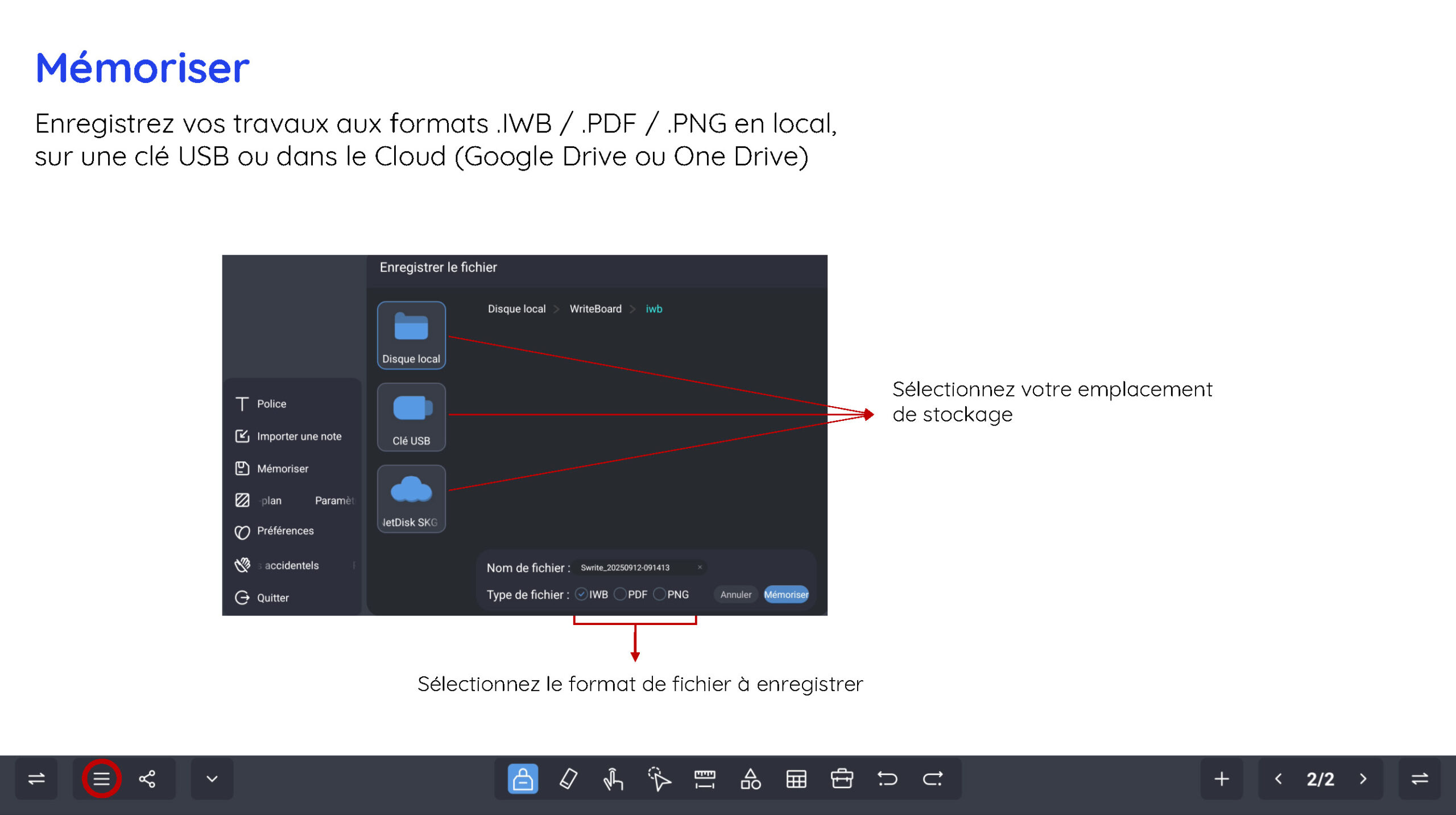The image size is (1456, 815).
Task: Click the file name input field
Action: tap(640, 568)
